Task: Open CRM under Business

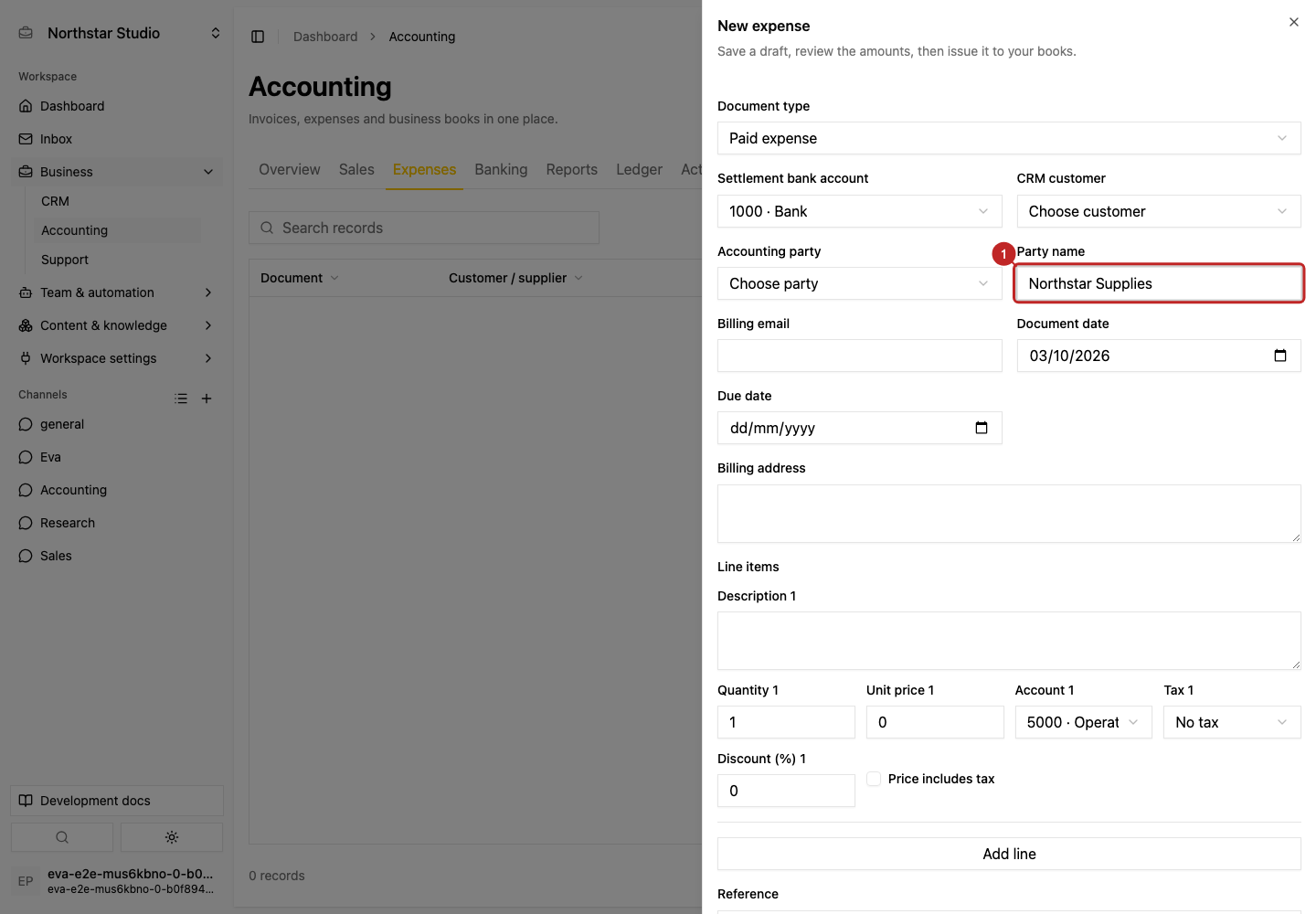Action: 55,201
